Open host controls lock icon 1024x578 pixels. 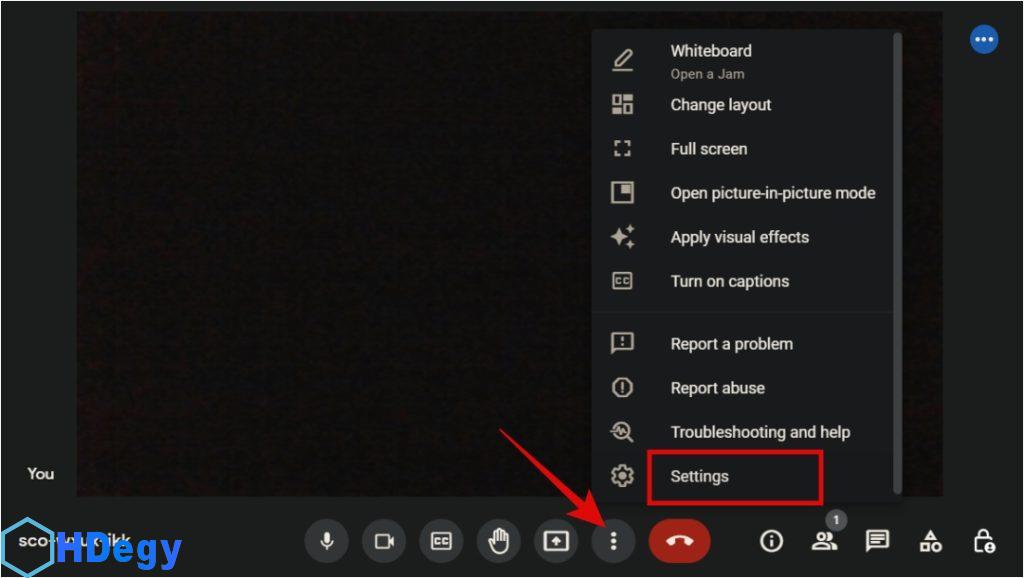[983, 541]
